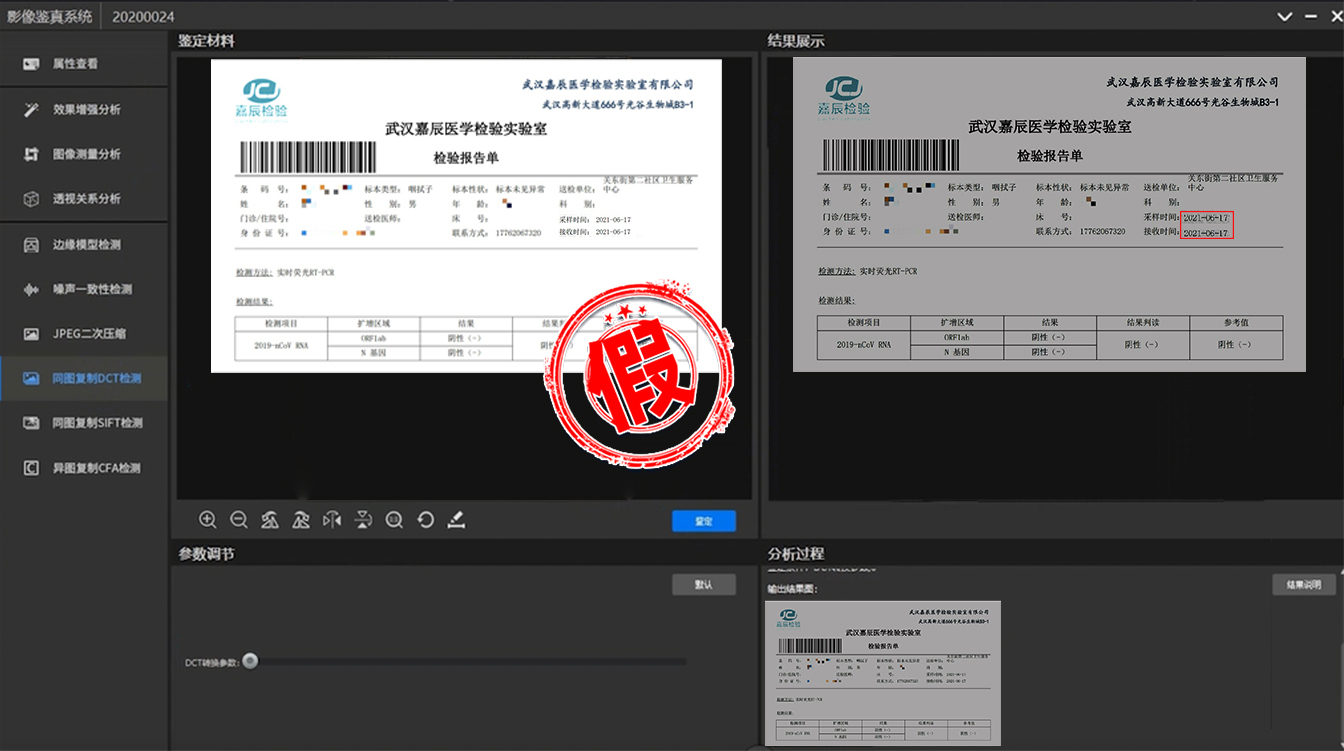Click 异图复制CFA检测 icon

tap(31, 468)
